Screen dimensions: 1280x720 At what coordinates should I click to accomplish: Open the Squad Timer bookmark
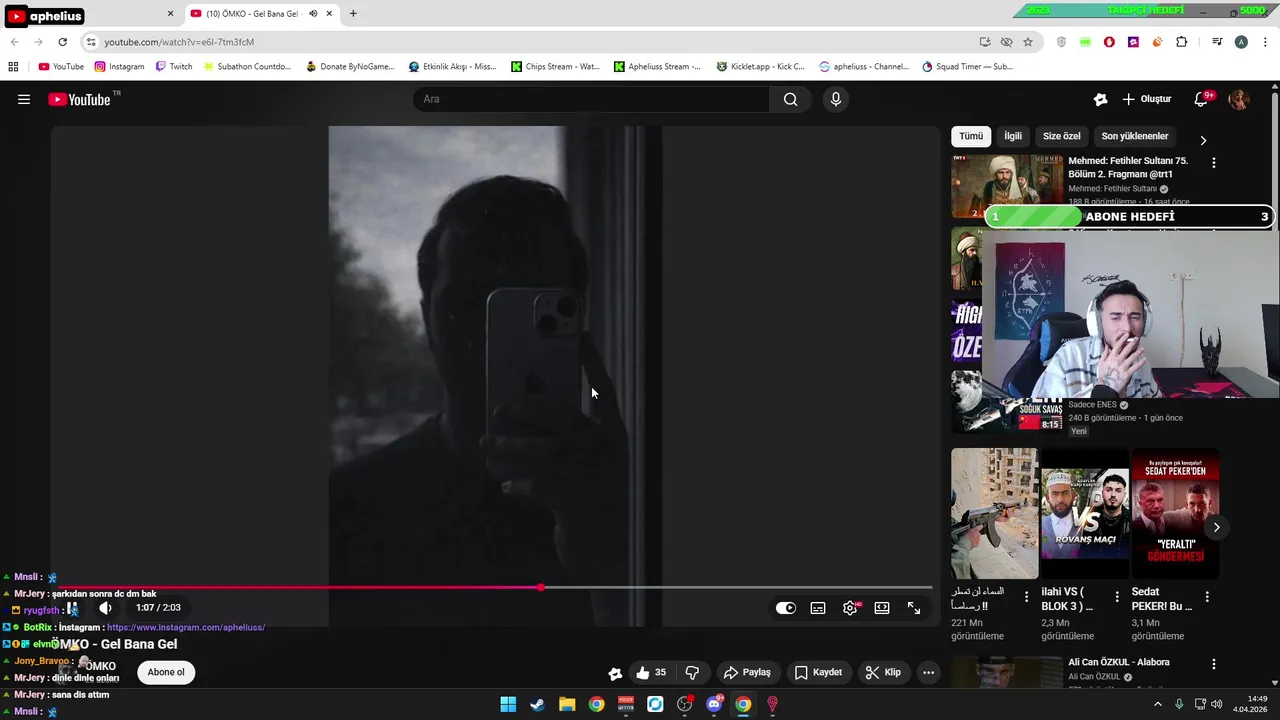(967, 67)
